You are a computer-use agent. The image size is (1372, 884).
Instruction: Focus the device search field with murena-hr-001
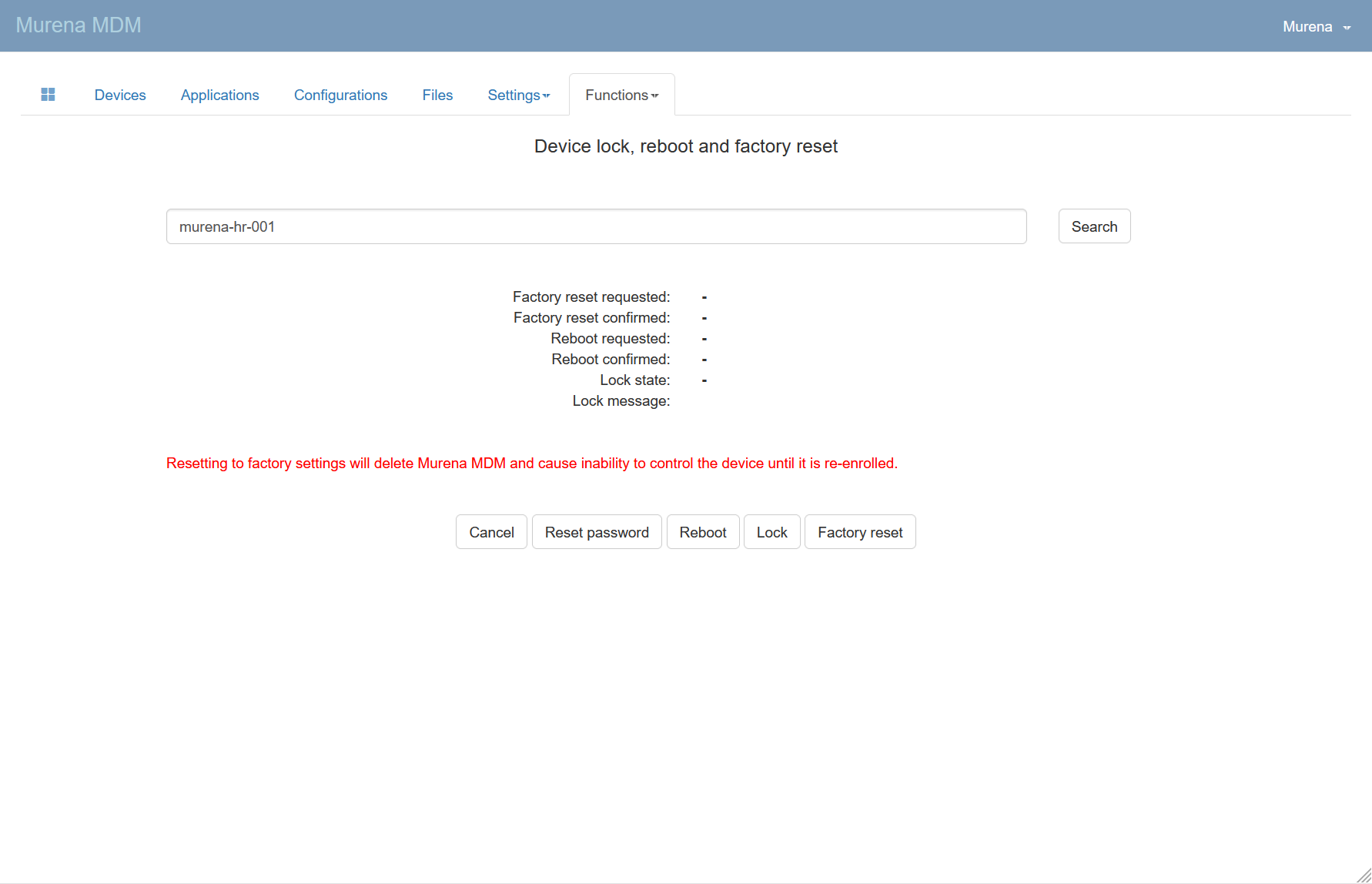tap(596, 226)
